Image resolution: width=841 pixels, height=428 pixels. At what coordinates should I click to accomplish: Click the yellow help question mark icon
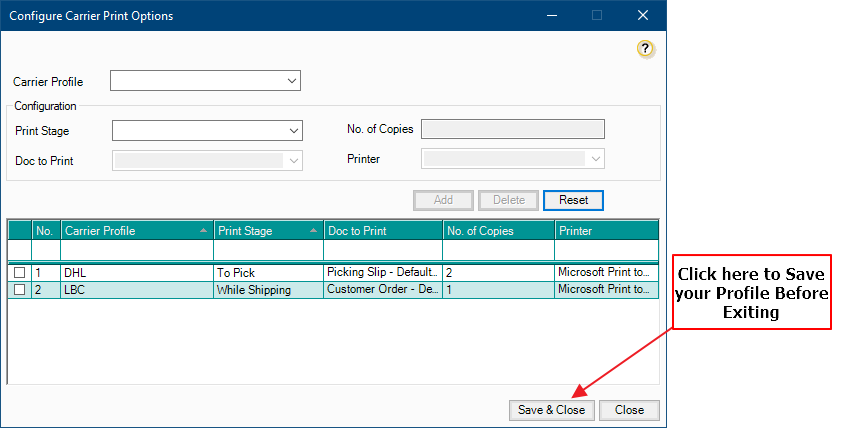click(645, 48)
